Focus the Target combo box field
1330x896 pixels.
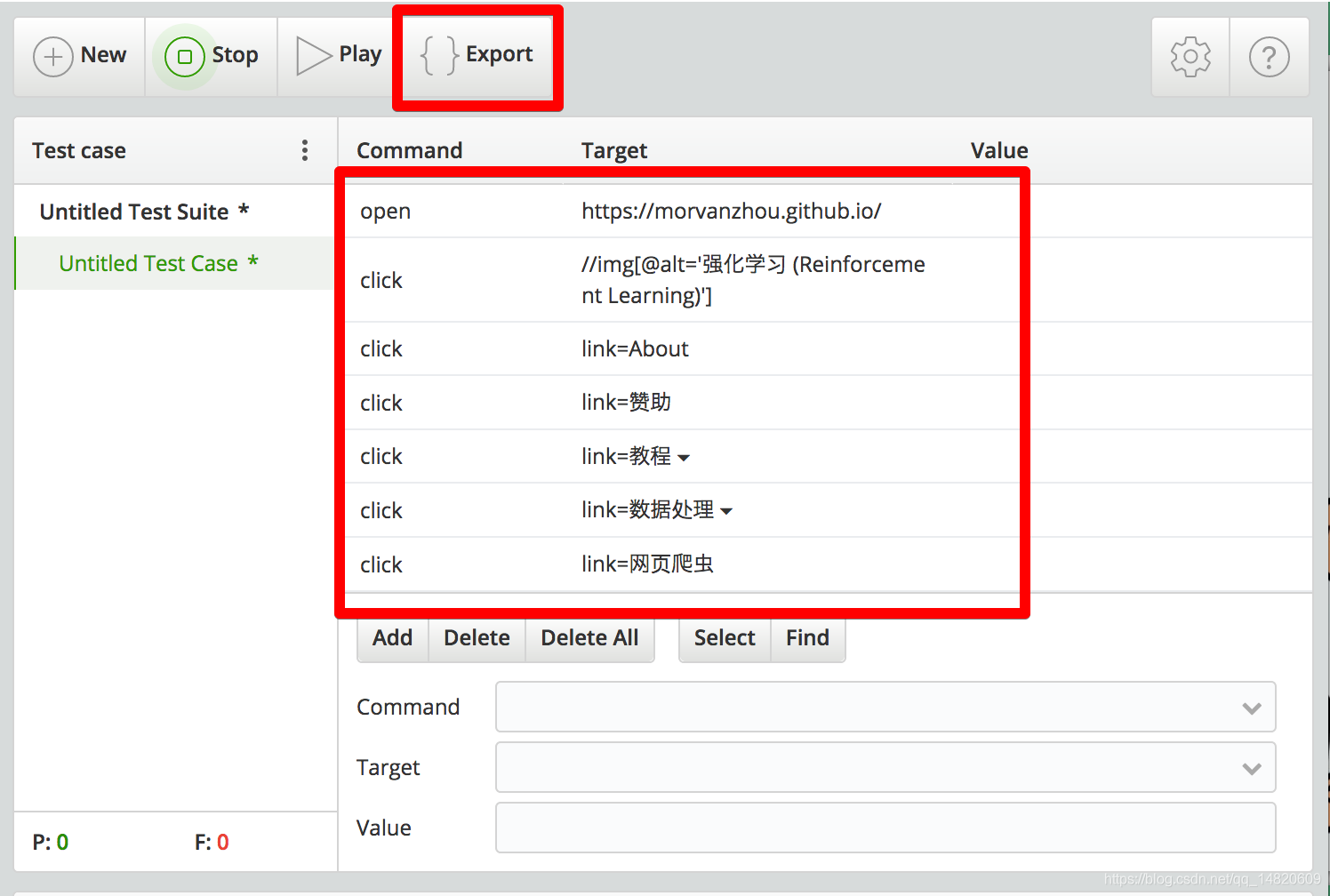coord(885,767)
